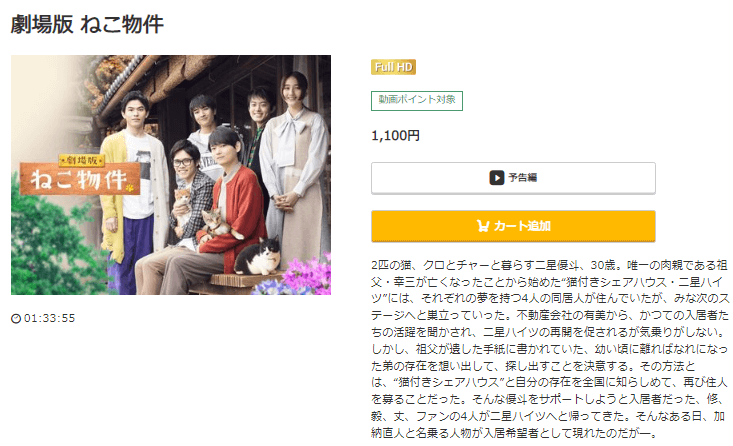
Task: Click the 1,100円 price text
Action: (395, 136)
